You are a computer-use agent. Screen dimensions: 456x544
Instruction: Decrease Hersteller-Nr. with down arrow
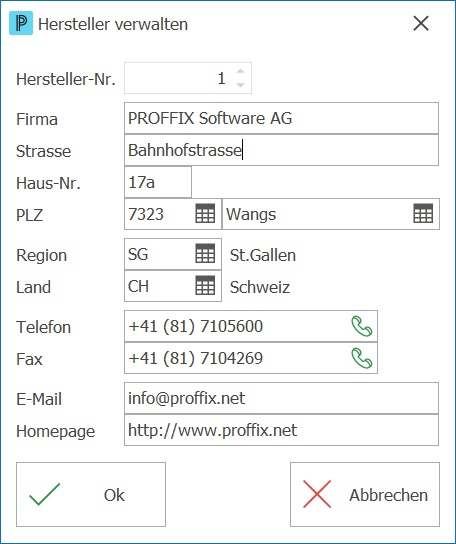click(x=240, y=84)
